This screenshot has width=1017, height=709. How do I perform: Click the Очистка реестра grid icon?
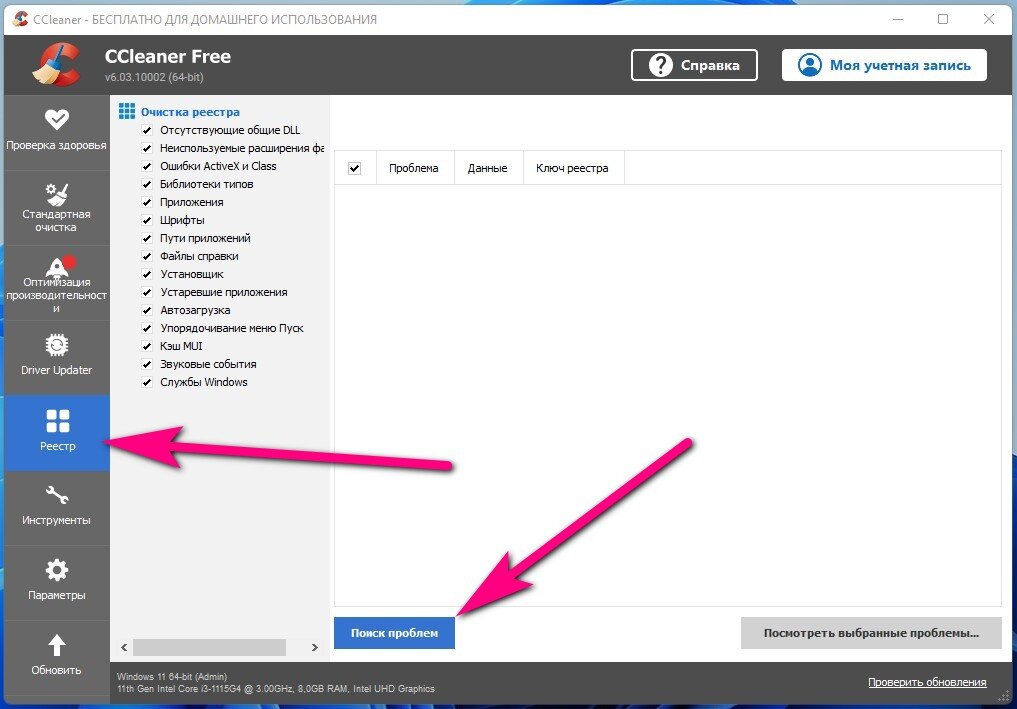click(x=126, y=111)
